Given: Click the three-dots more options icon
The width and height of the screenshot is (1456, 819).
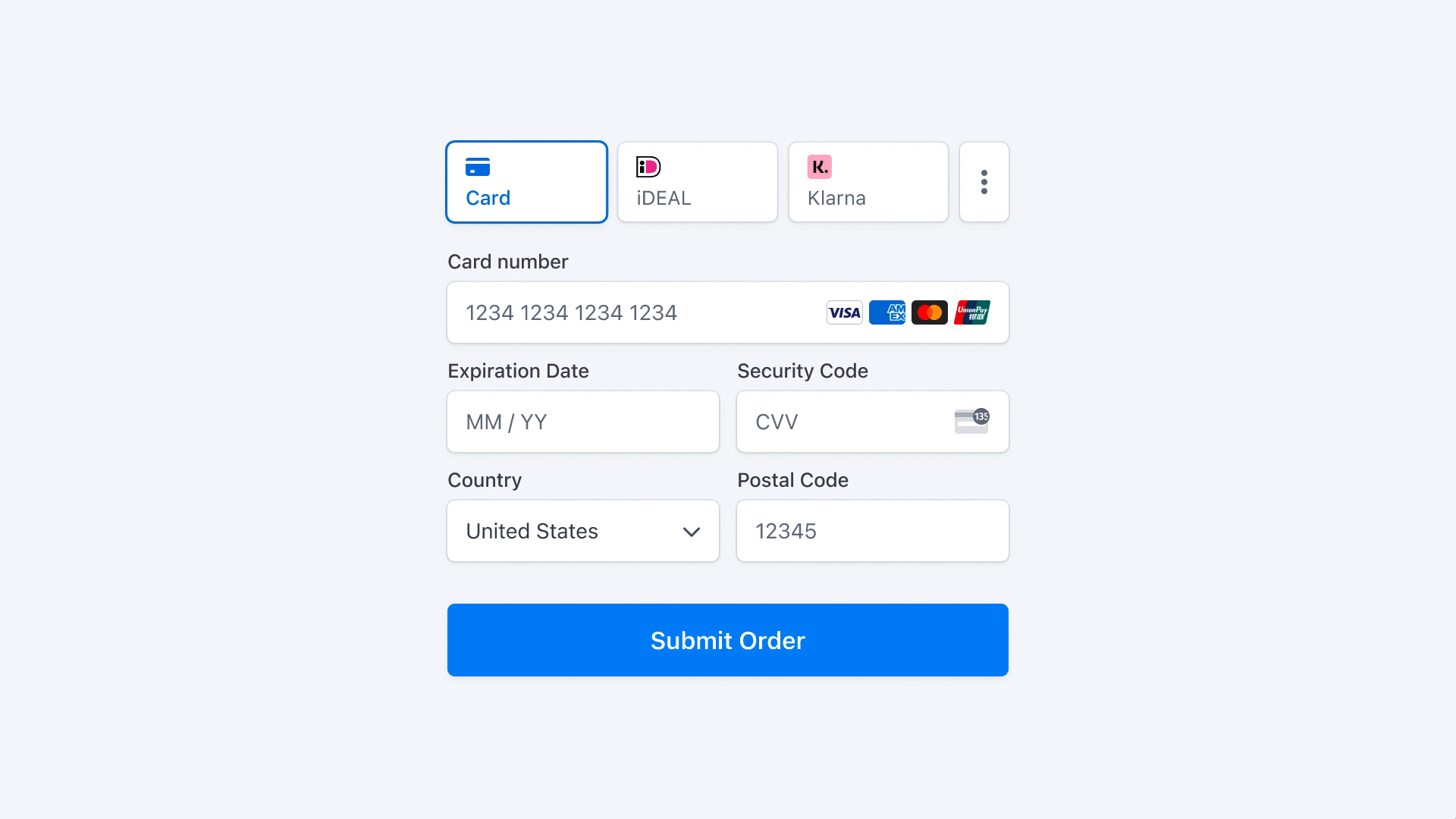Looking at the screenshot, I should click(984, 182).
